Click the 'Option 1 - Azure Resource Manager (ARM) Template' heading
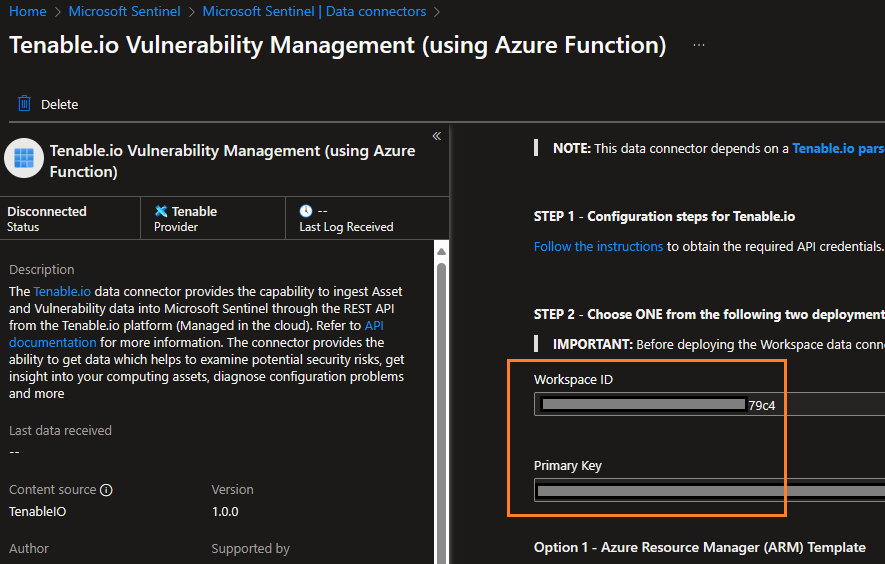Image resolution: width=885 pixels, height=564 pixels. point(700,548)
